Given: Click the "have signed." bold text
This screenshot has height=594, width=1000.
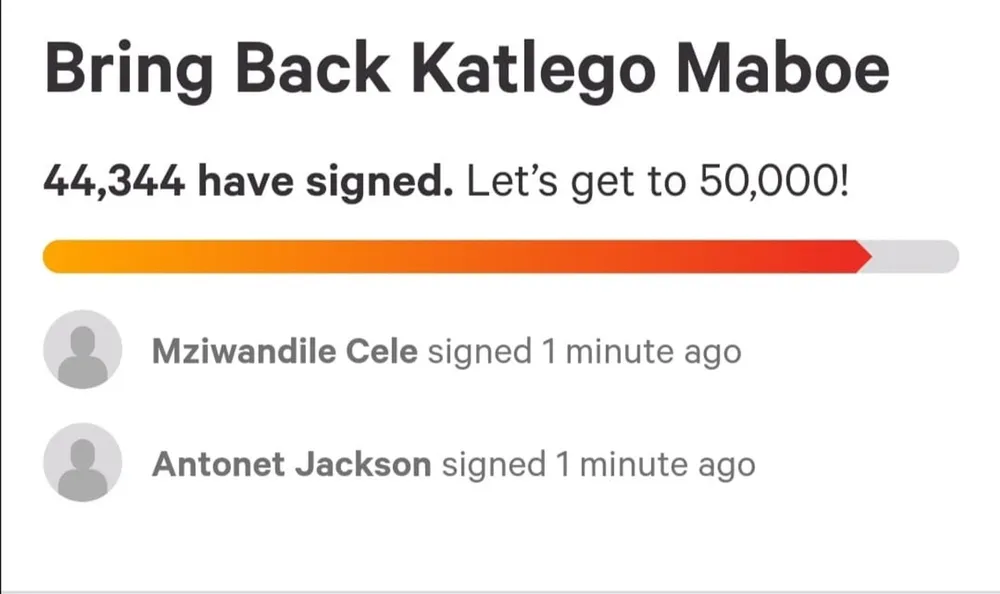Looking at the screenshot, I should point(326,183).
